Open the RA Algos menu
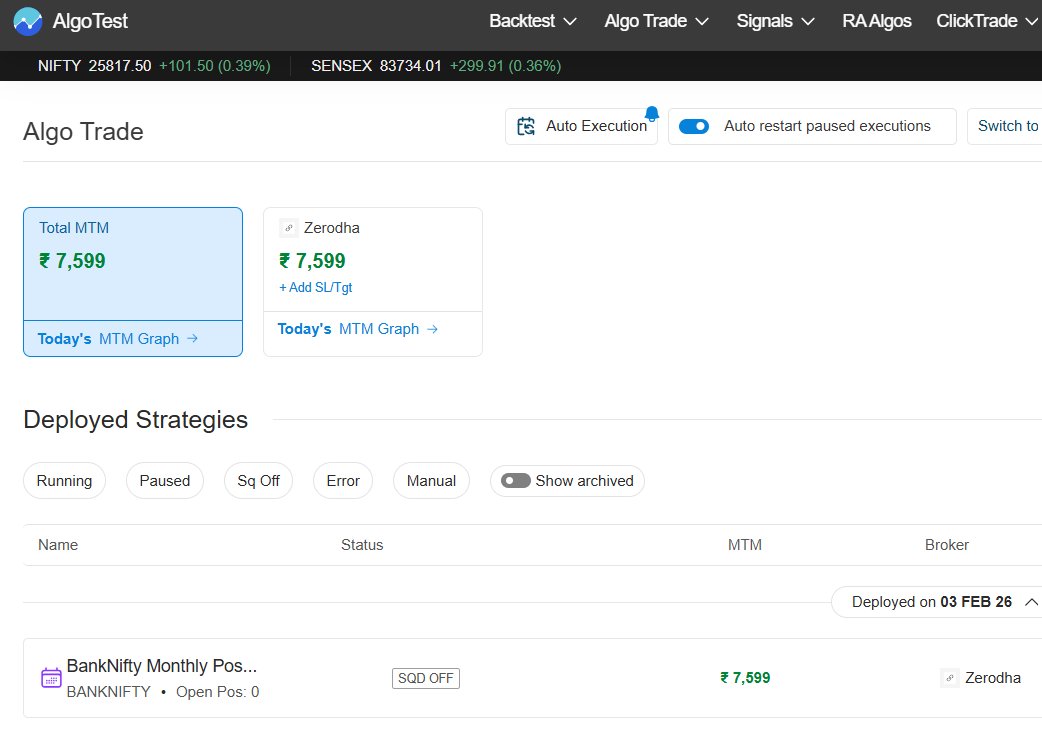Image resolution: width=1042 pixels, height=740 pixels. pos(877,20)
